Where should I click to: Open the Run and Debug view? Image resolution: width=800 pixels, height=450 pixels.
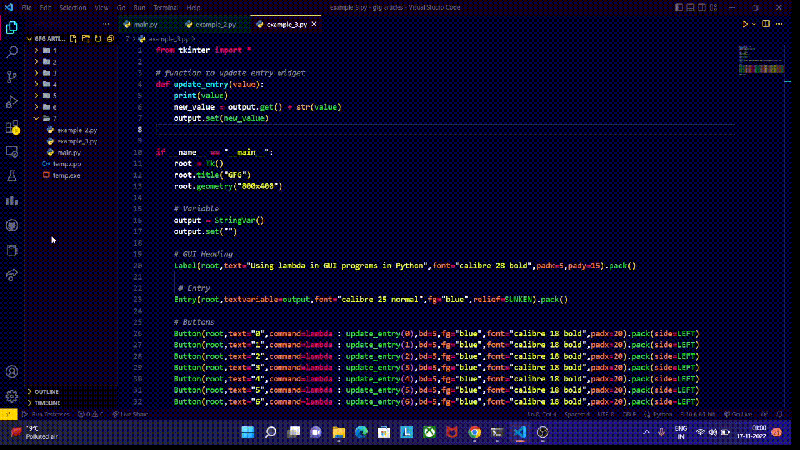(x=12, y=102)
